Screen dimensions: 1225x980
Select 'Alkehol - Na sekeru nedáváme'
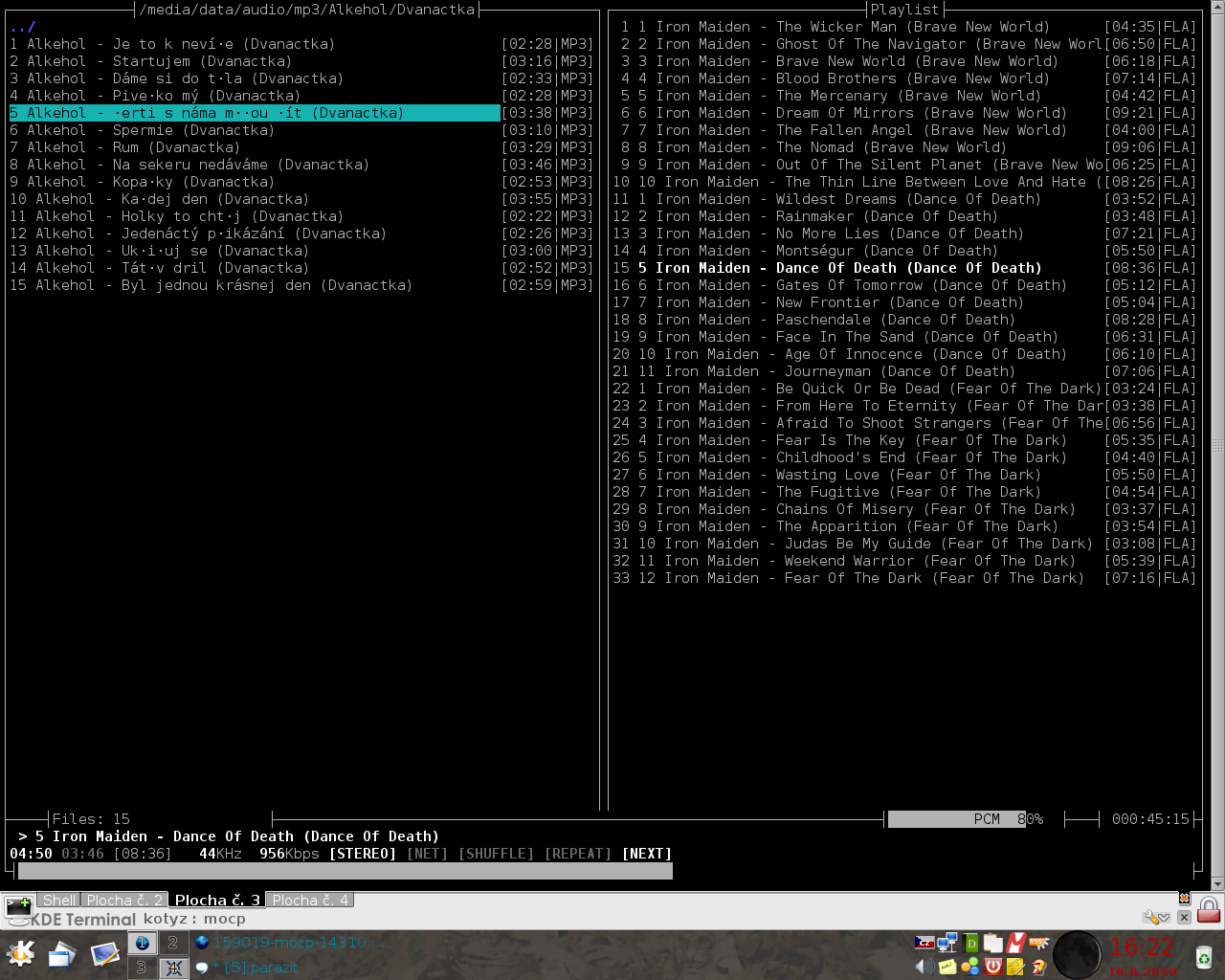pyautogui.click(x=301, y=165)
